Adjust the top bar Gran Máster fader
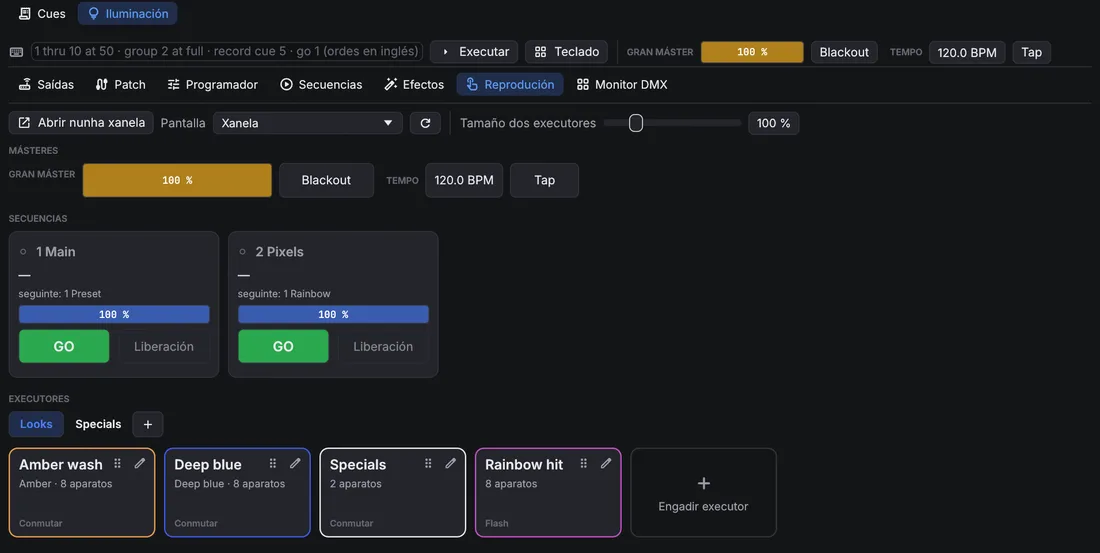1100x553 pixels. click(x=752, y=52)
